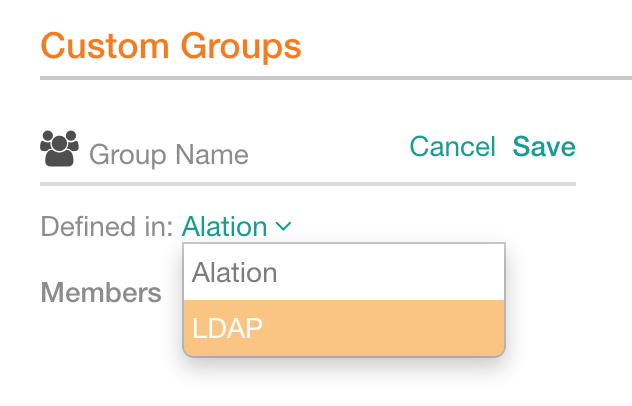Image resolution: width=632 pixels, height=406 pixels.
Task: Save the new custom group
Action: pyautogui.click(x=544, y=146)
